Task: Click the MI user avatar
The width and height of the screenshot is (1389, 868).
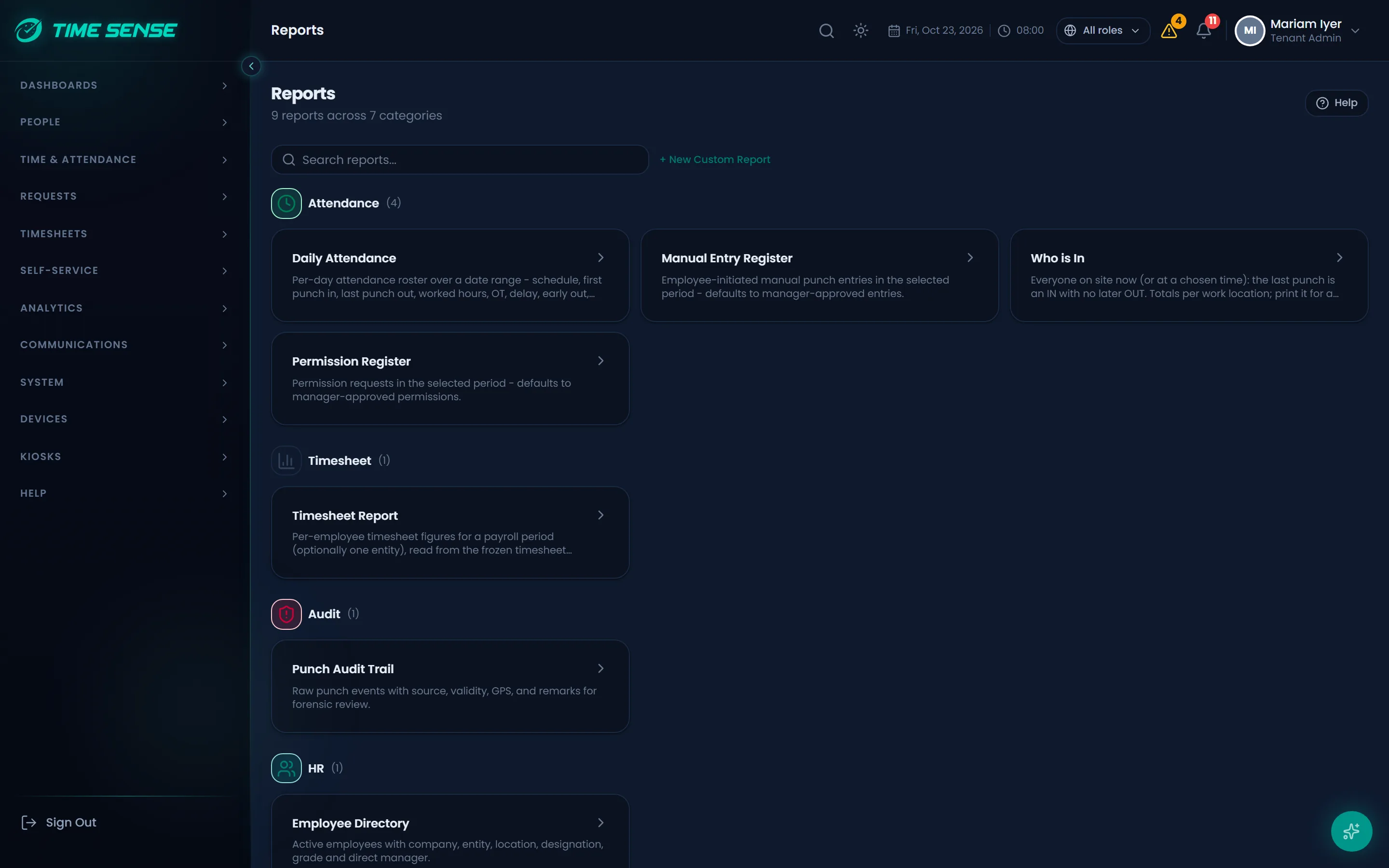Action: tap(1250, 30)
